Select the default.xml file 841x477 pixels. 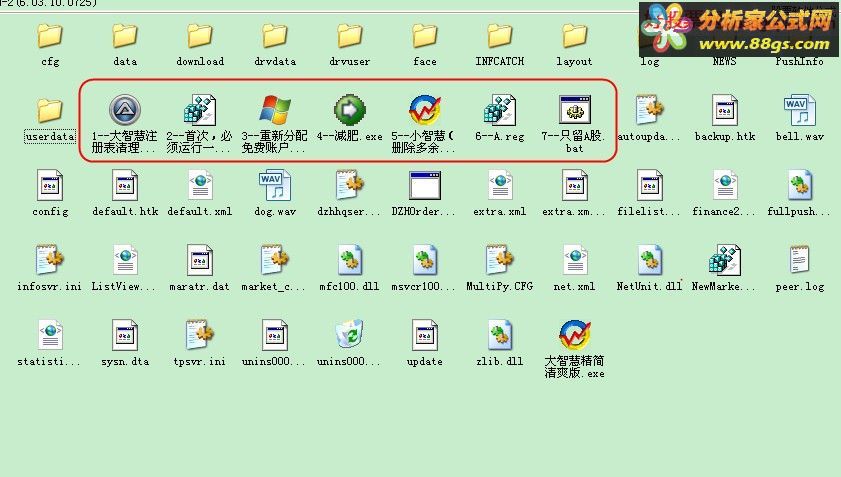pyautogui.click(x=200, y=186)
